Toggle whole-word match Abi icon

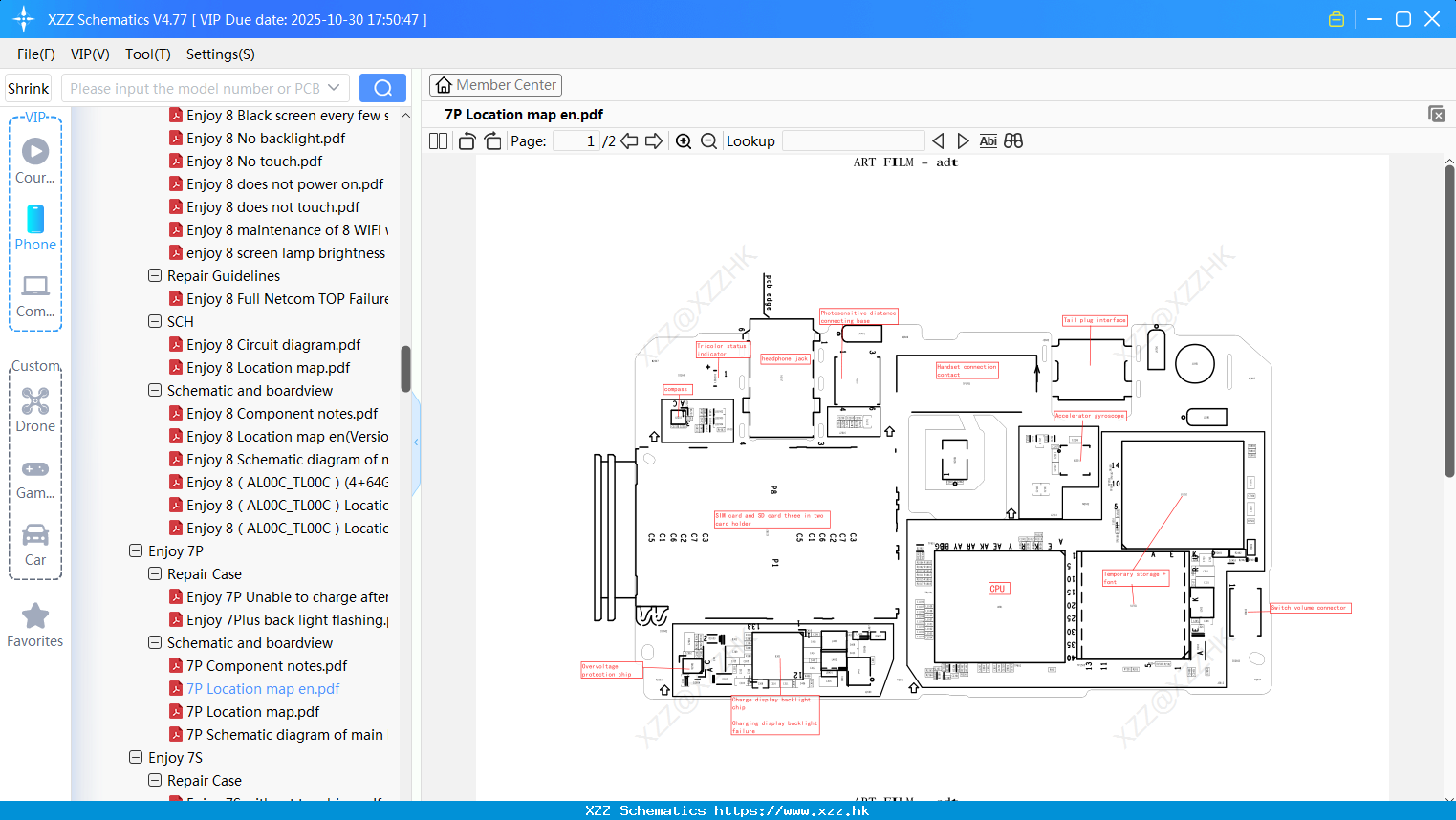tap(989, 140)
